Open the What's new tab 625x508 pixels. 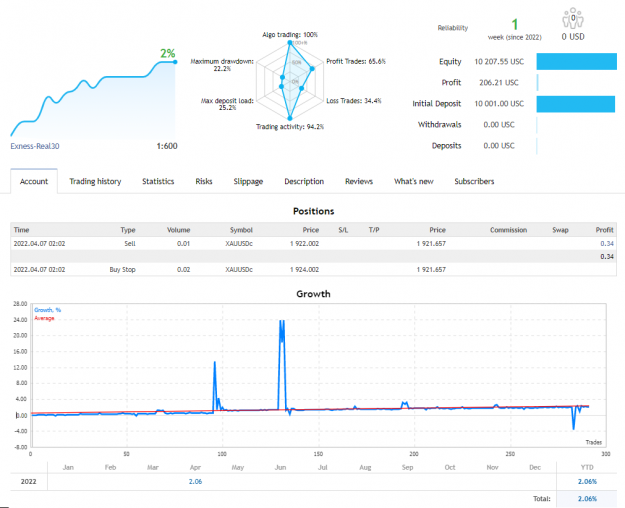click(x=414, y=181)
